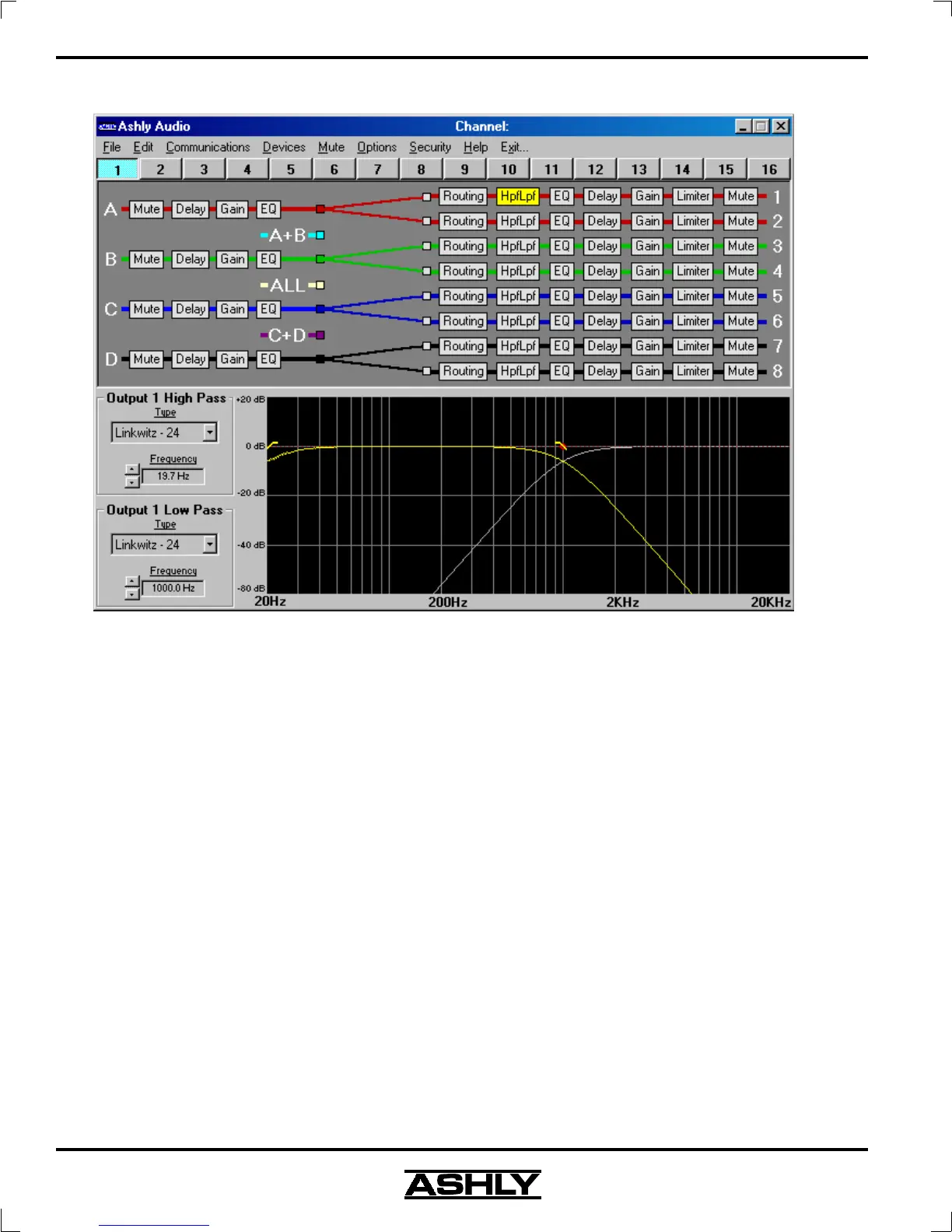Click the Exit... menu item
Screen dimensions: 952x1232
514,147
